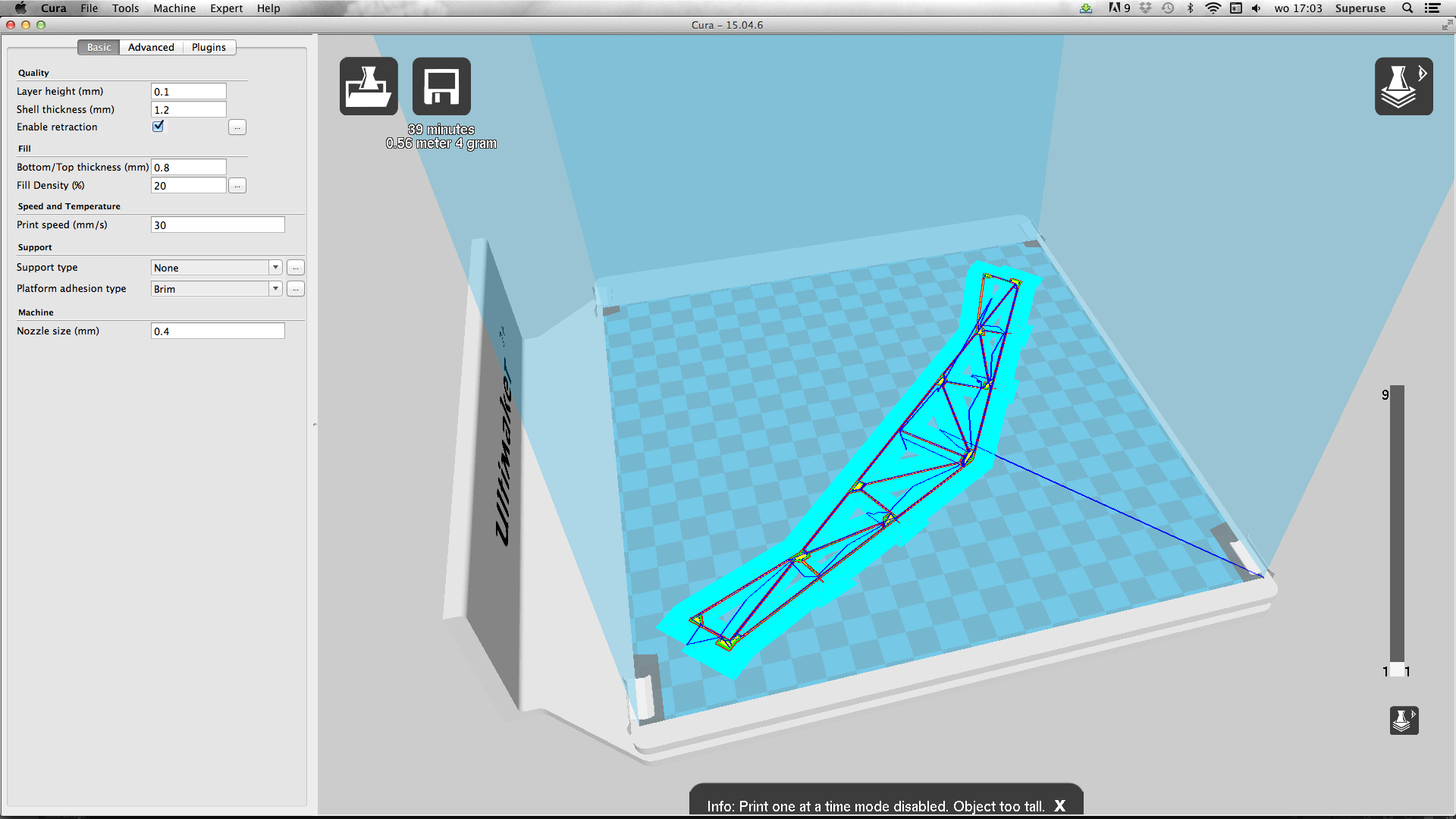Viewport: 1456px width, 819px height.
Task: Click the Wi-Fi status icon
Action: tap(1213, 8)
